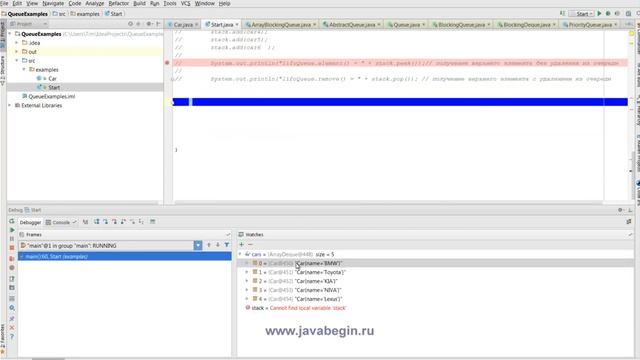Viewport: 640px width, 360px height.
Task: Expand watch element 1 Toyota
Action: tap(247, 272)
